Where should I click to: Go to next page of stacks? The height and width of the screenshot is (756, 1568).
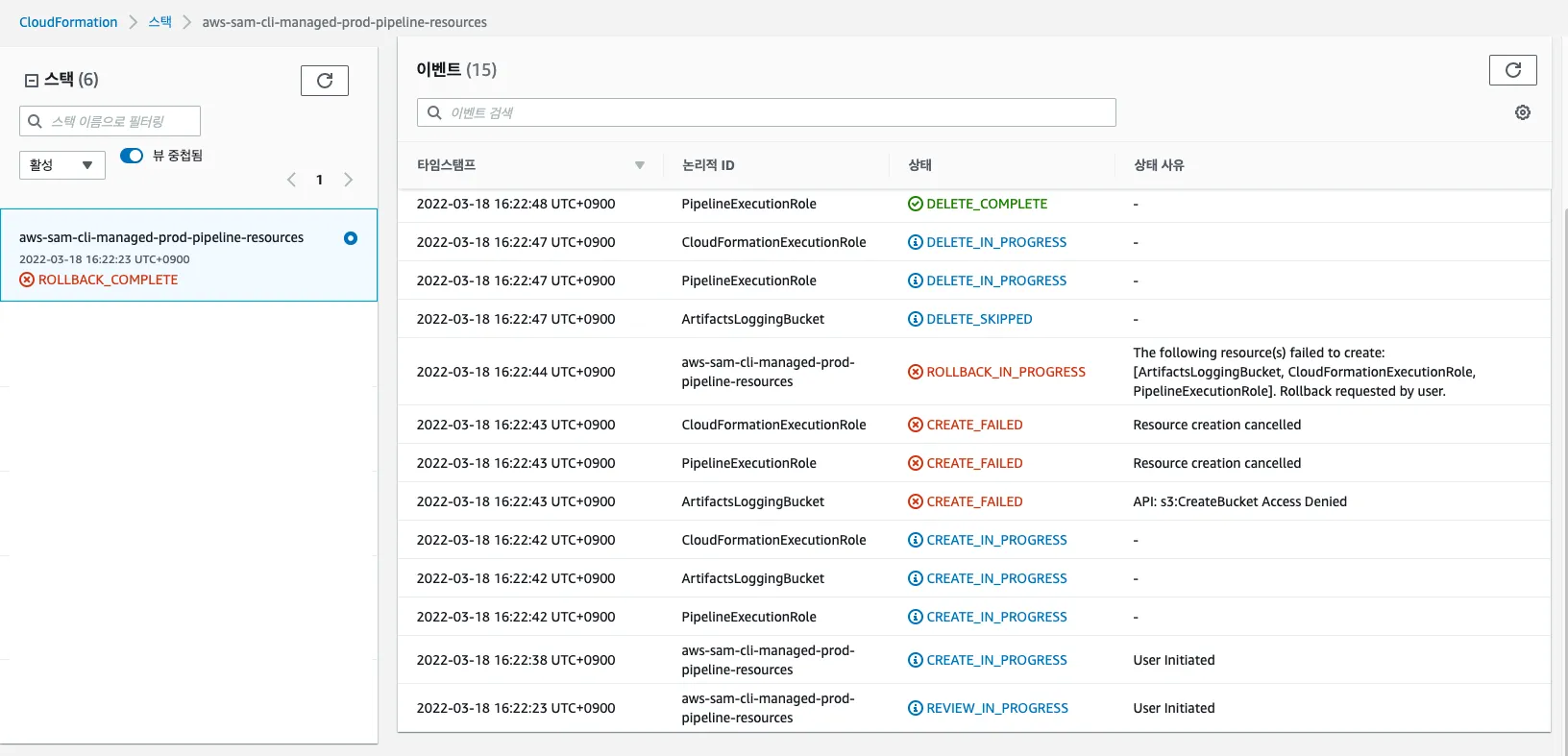click(x=348, y=180)
